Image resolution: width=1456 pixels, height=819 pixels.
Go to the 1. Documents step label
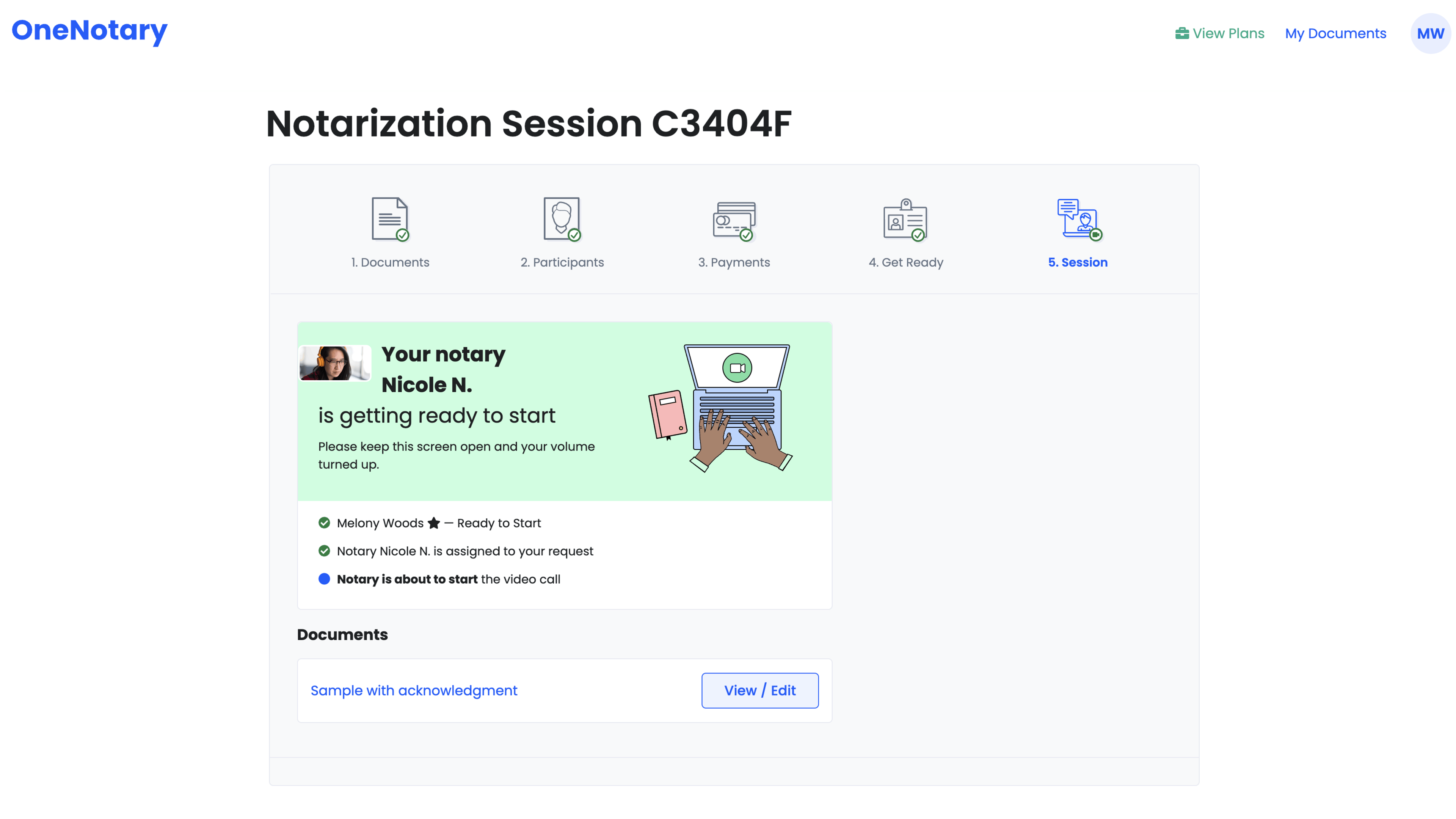[x=390, y=262]
